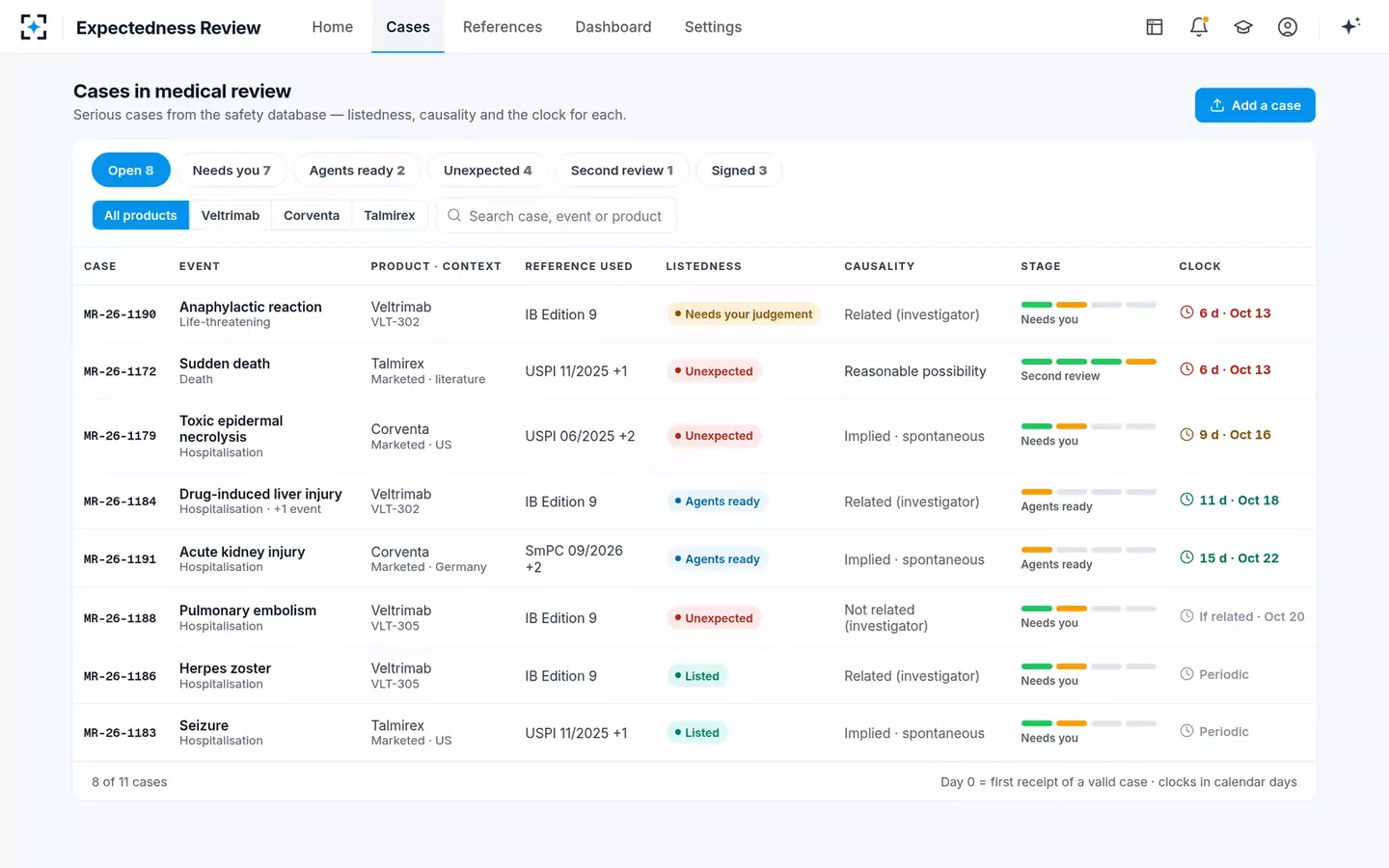Click Agents ready badge for Drug-induced liver injury
Viewport: 1389px width, 868px height.
718,501
